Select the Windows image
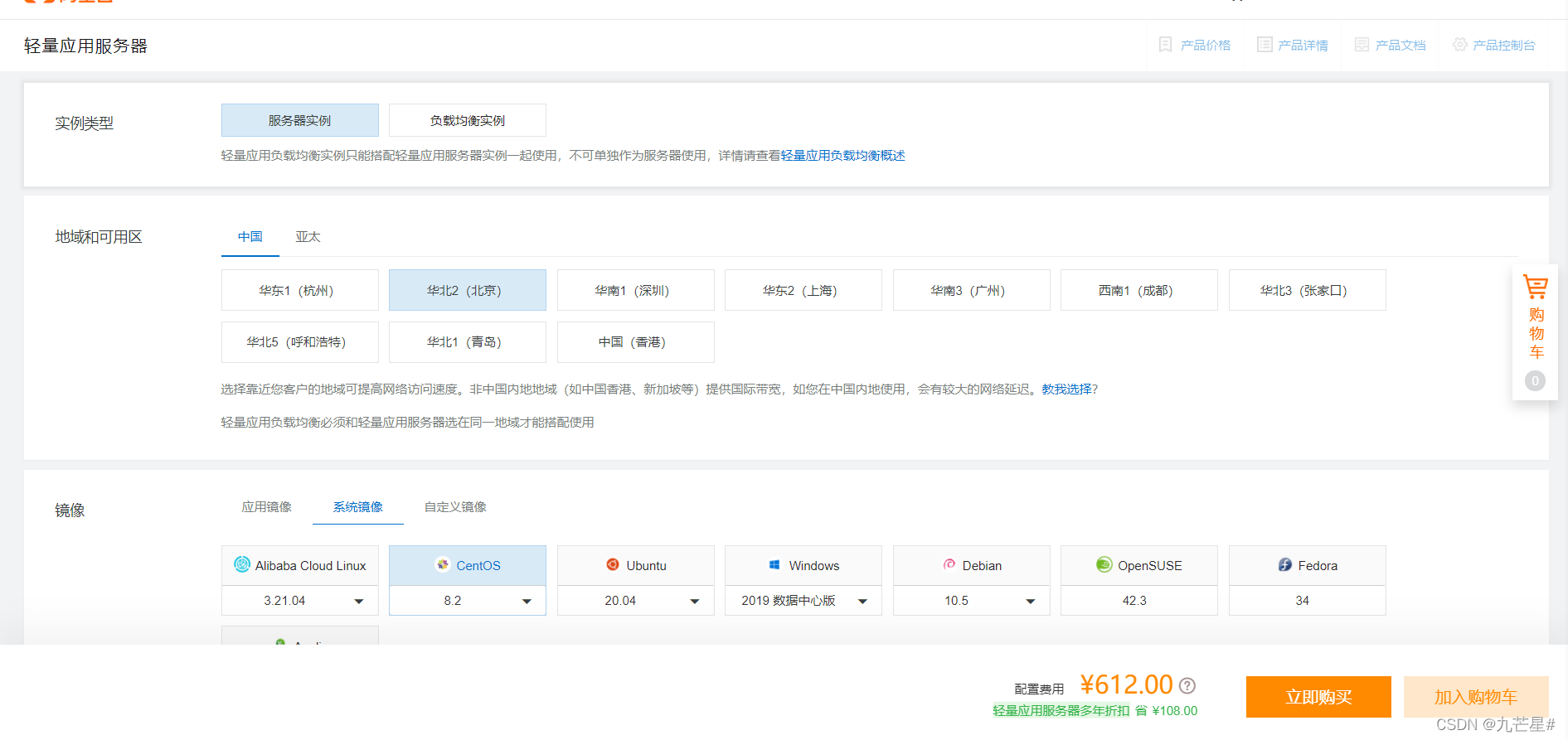 (803, 565)
